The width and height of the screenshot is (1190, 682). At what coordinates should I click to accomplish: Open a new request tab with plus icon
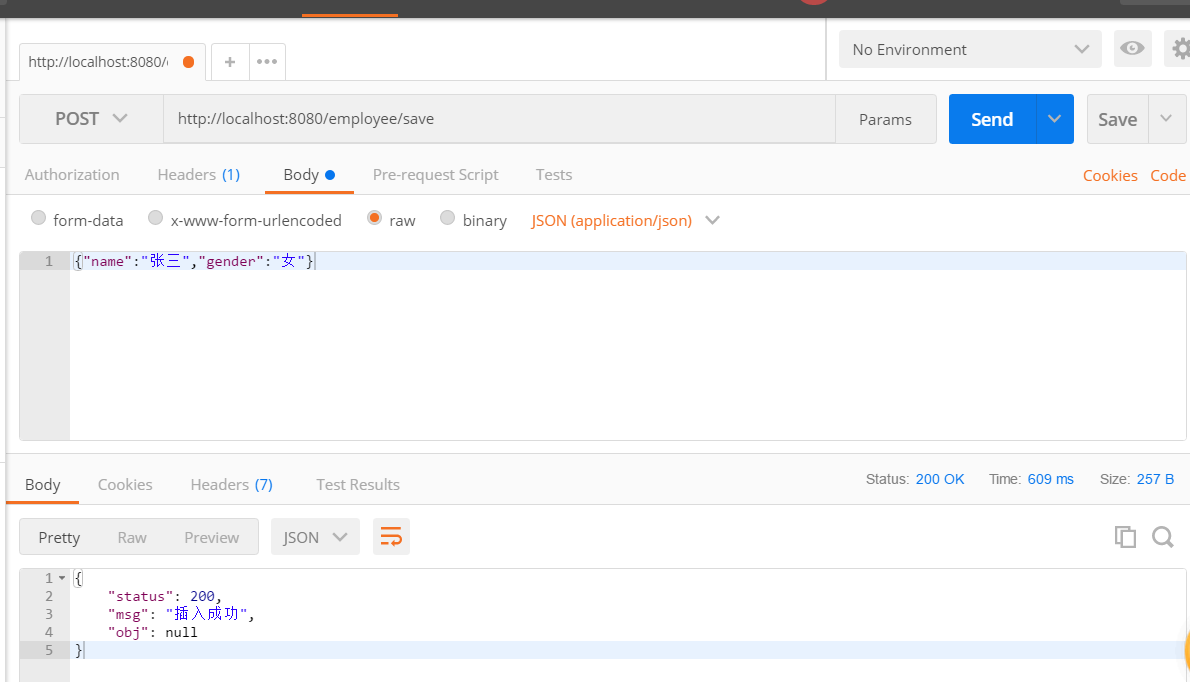click(230, 62)
